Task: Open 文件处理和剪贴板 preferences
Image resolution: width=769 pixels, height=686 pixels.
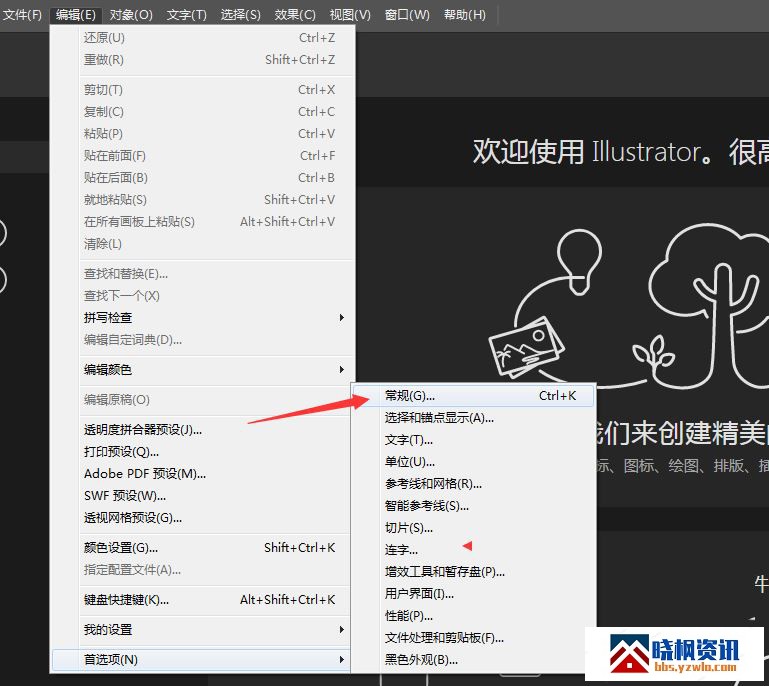Action: coord(444,638)
